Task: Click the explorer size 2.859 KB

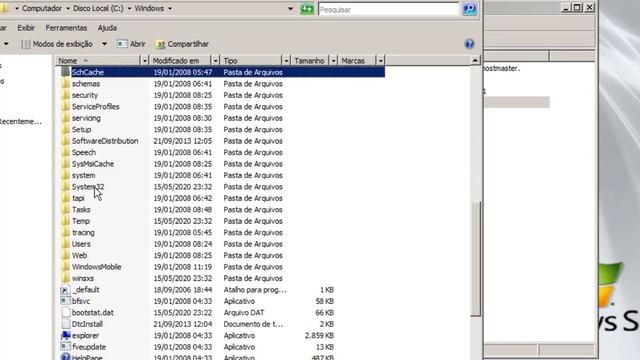Action: pos(319,336)
